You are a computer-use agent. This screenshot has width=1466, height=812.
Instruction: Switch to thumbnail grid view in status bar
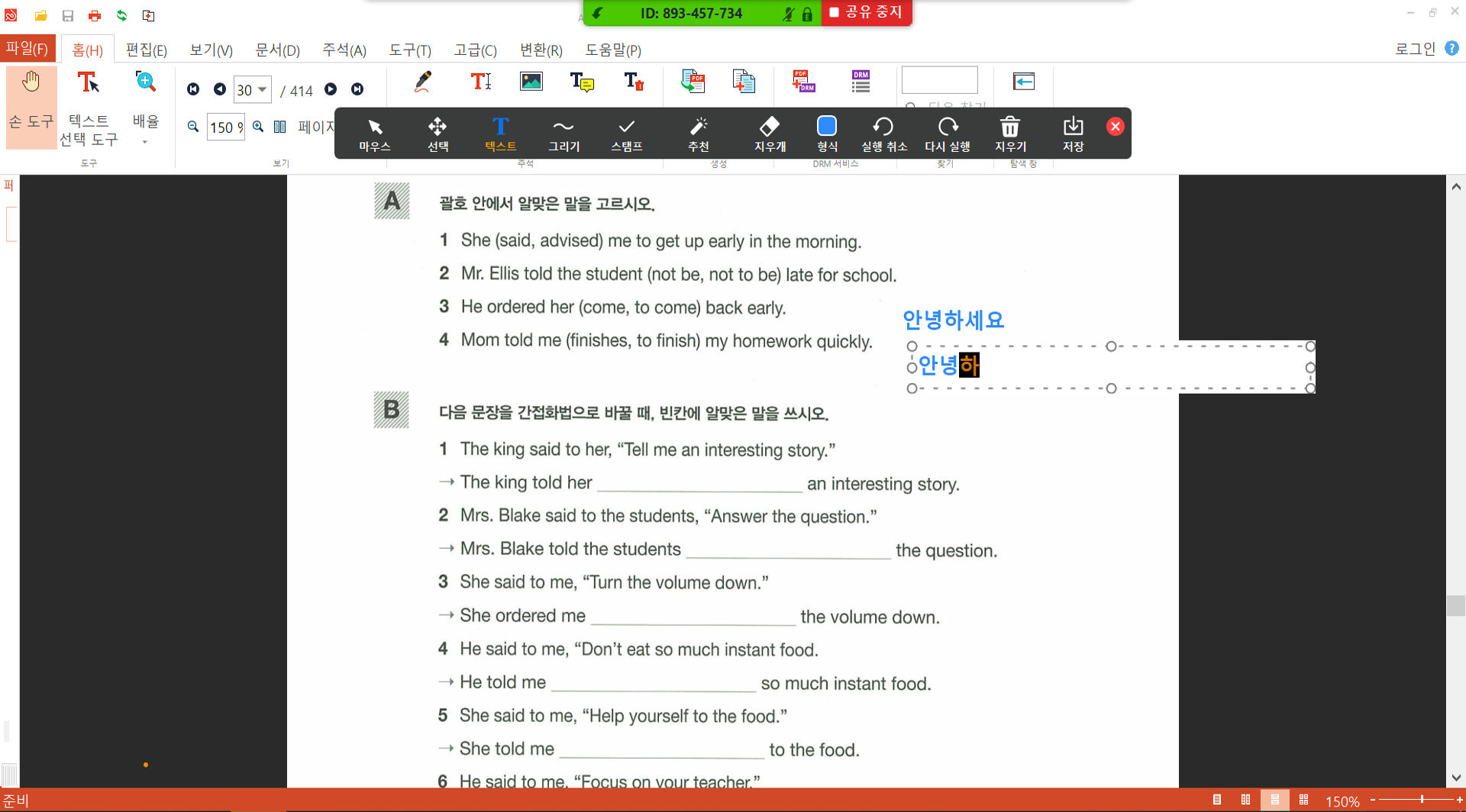[1303, 800]
